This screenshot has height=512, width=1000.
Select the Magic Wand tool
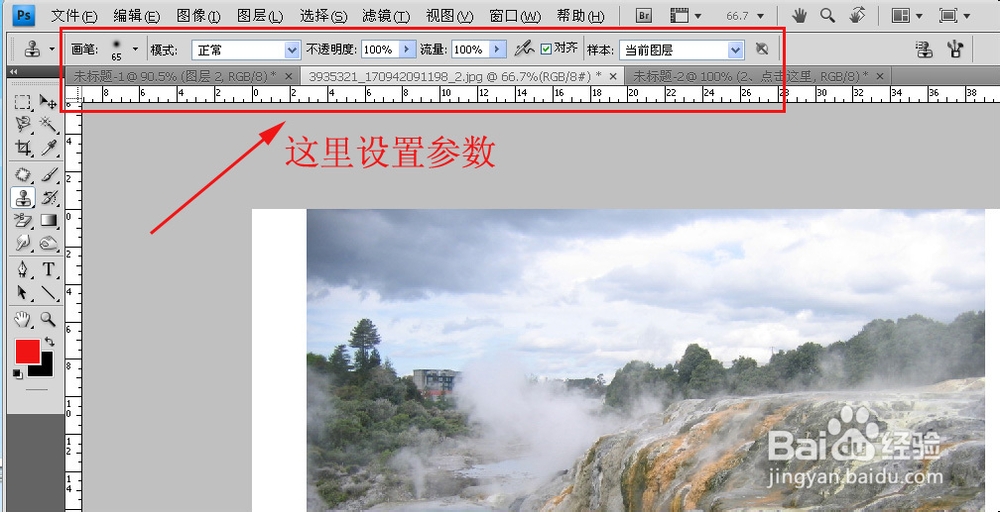(x=48, y=124)
